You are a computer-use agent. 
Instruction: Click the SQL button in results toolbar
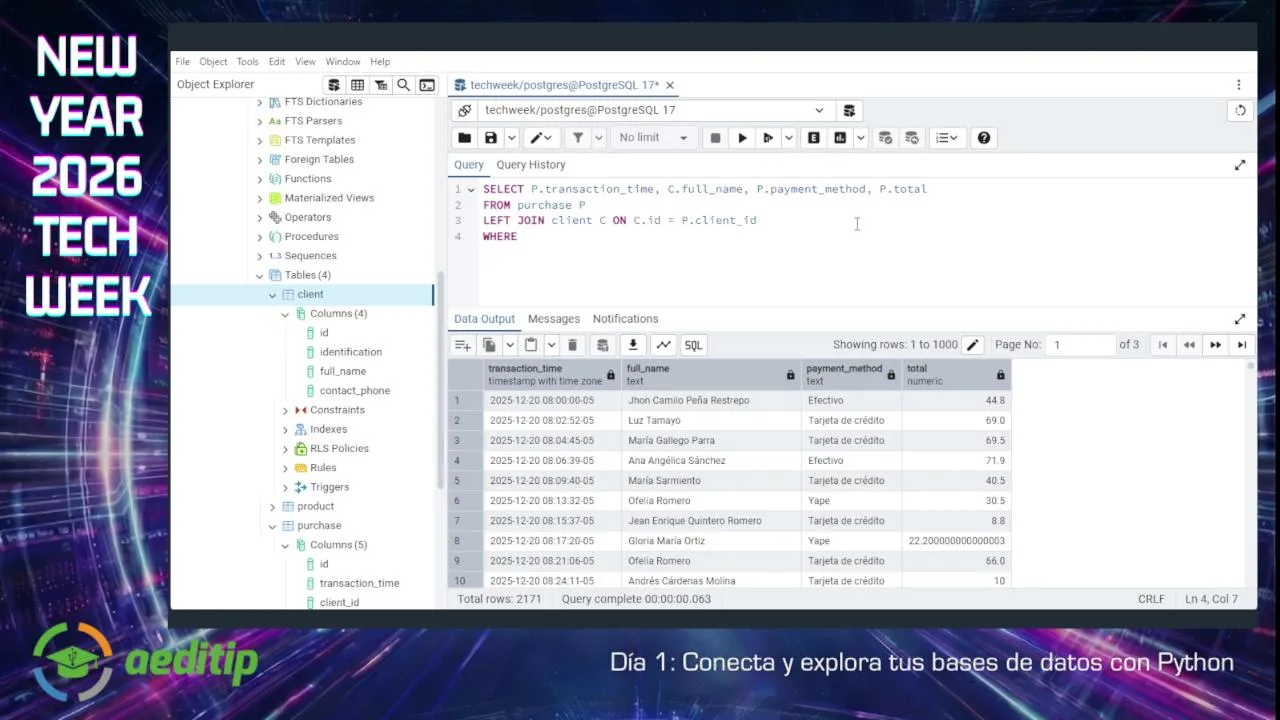click(693, 345)
